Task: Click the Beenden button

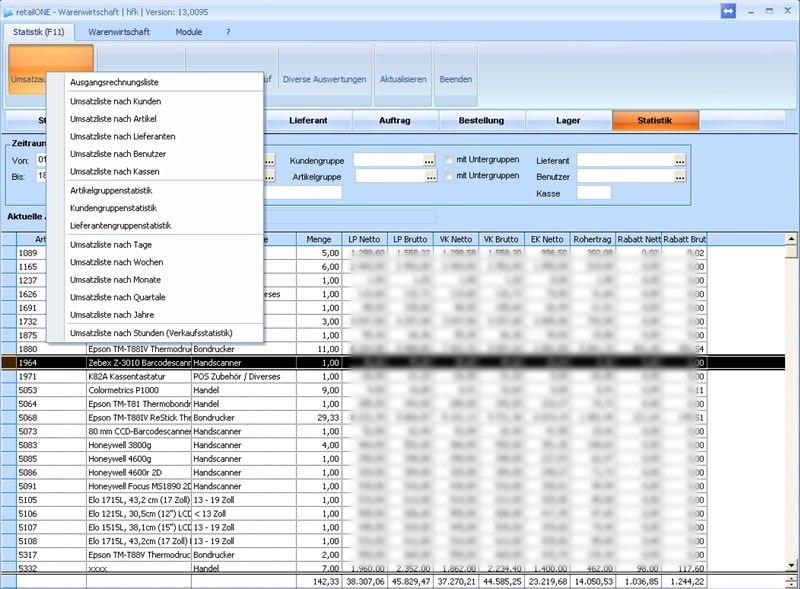Action: (455, 79)
